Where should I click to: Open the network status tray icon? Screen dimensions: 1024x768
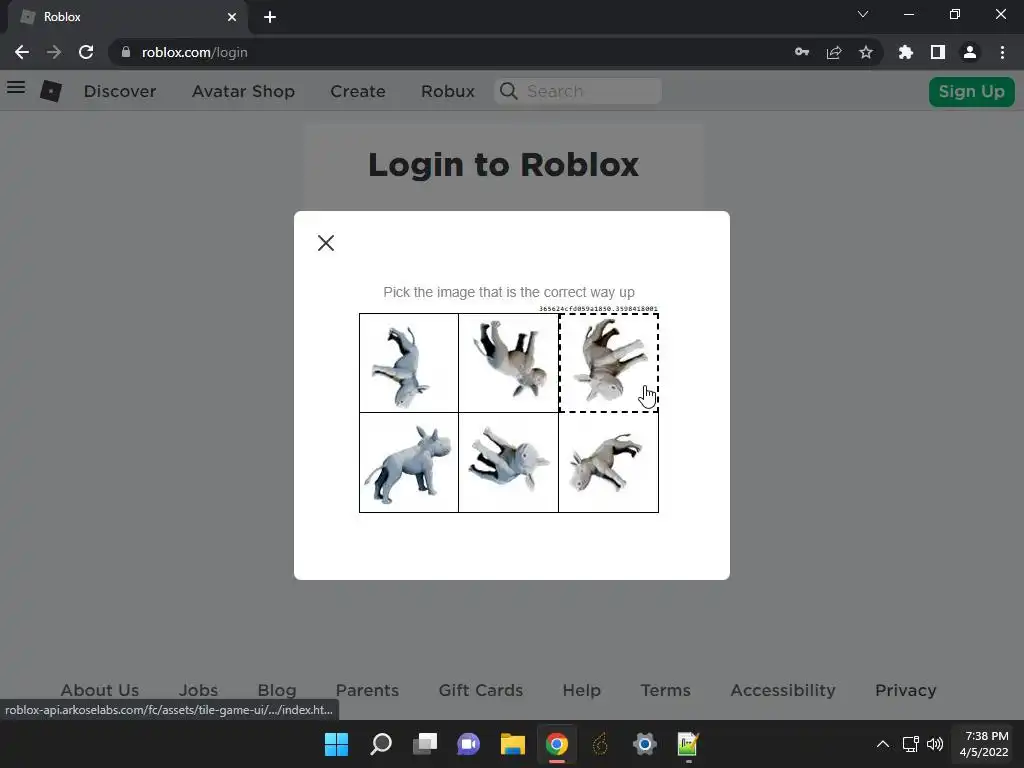(910, 744)
